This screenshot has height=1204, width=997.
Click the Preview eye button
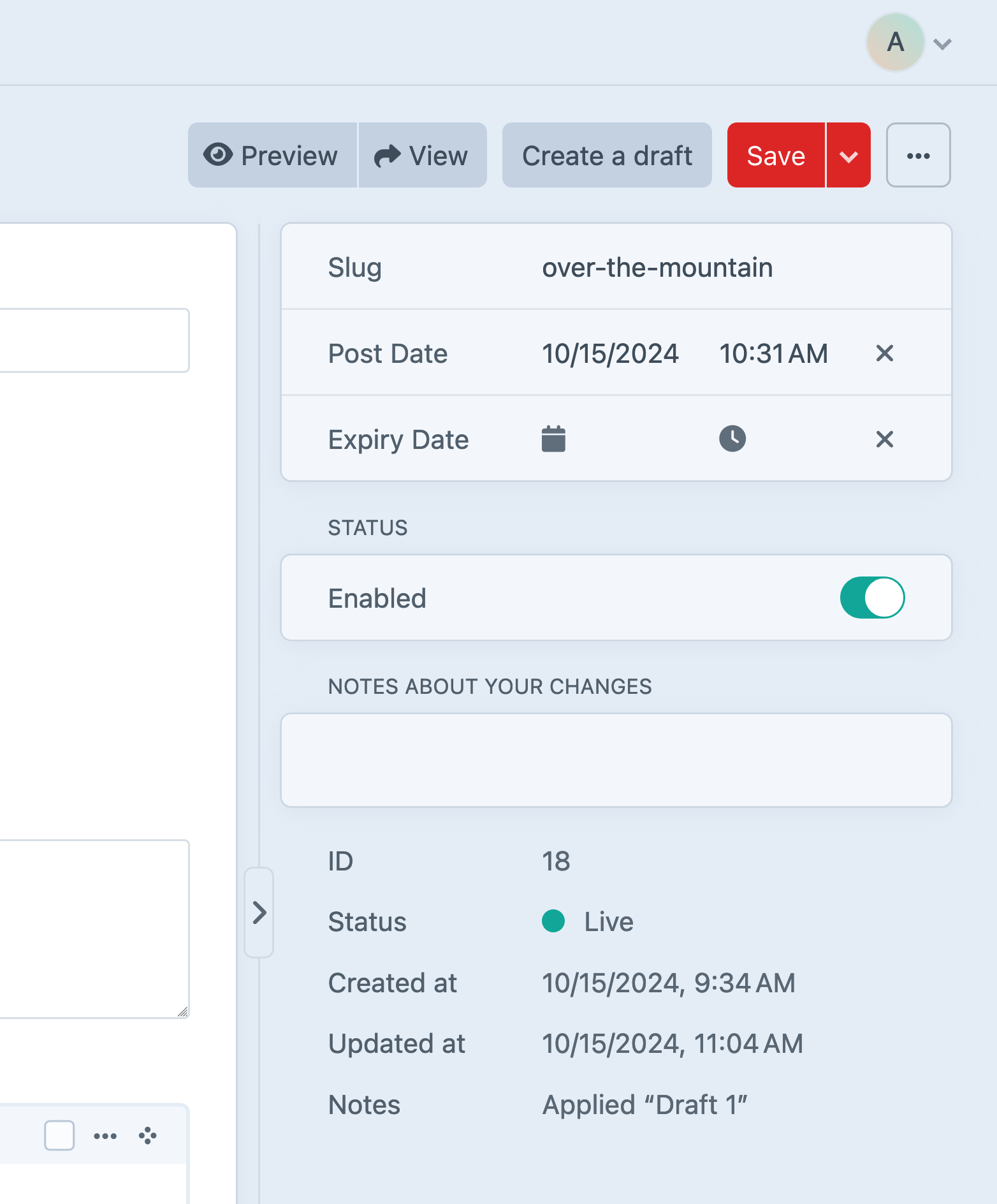coord(272,156)
